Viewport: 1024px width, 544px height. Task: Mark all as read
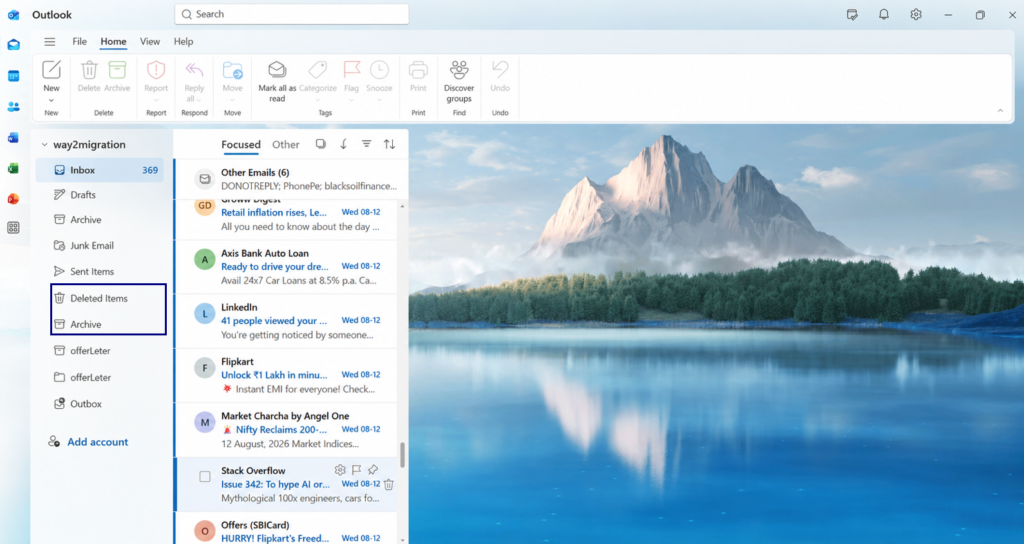[x=277, y=82]
